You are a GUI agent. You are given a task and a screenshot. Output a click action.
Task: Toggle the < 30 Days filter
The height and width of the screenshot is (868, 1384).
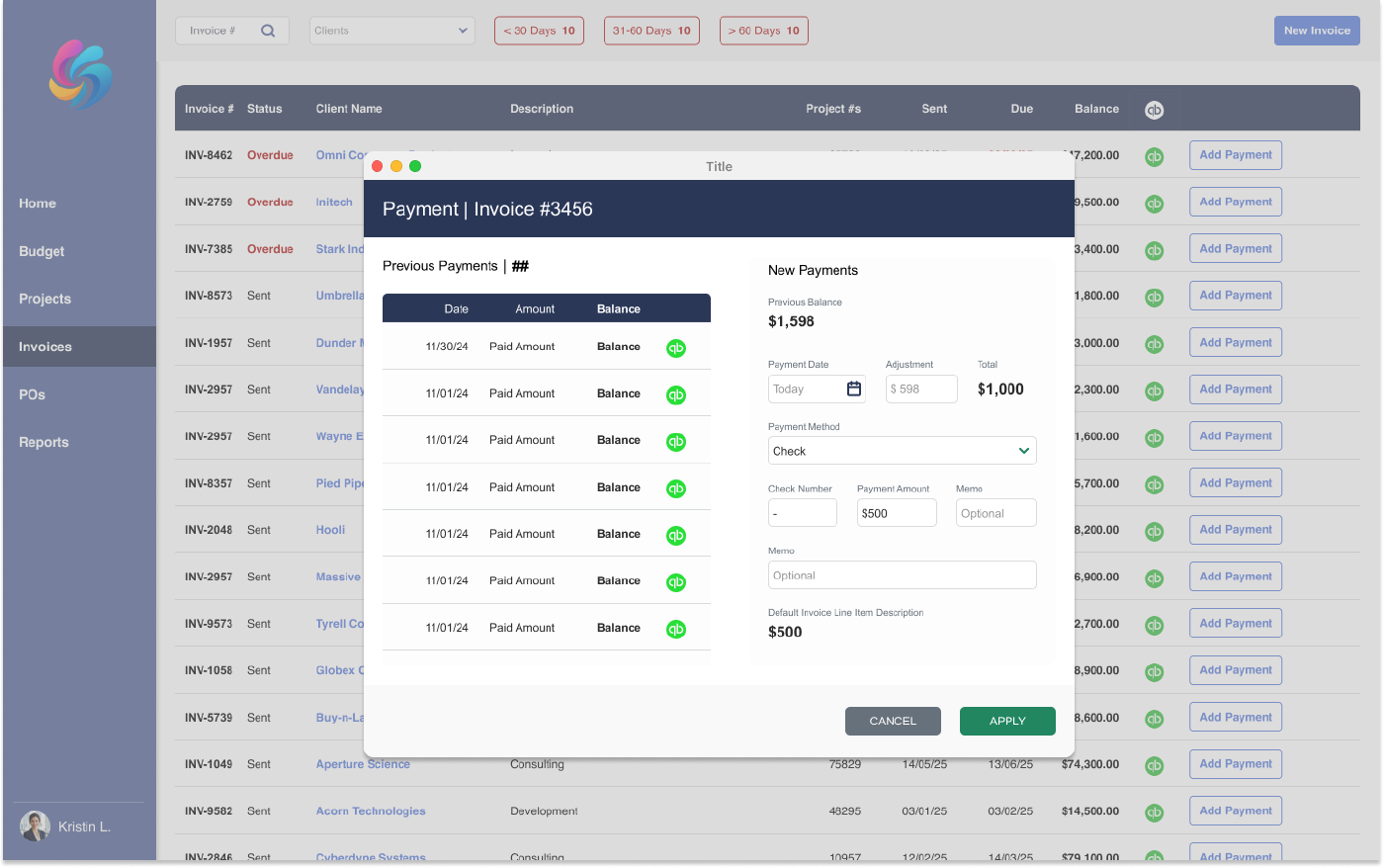(x=539, y=31)
